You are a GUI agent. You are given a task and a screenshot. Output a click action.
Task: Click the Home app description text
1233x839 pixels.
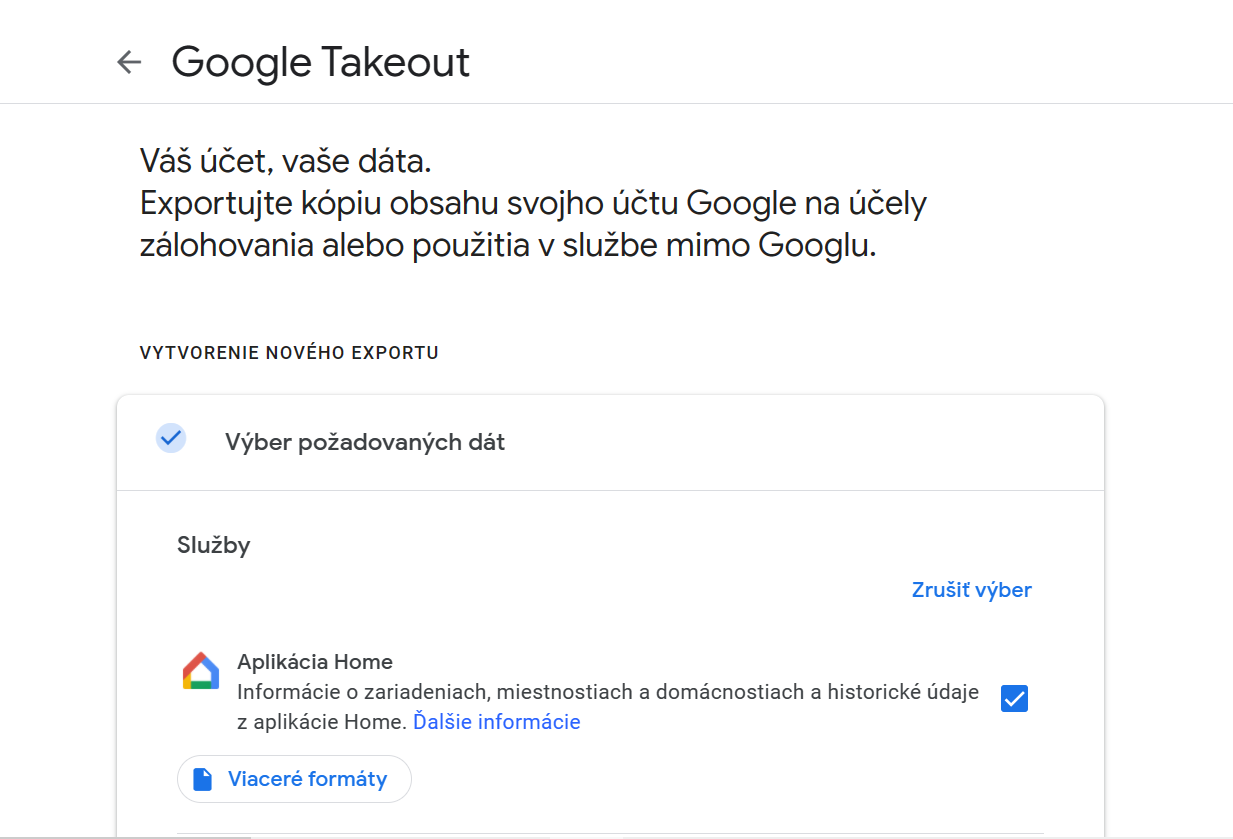coord(608,707)
